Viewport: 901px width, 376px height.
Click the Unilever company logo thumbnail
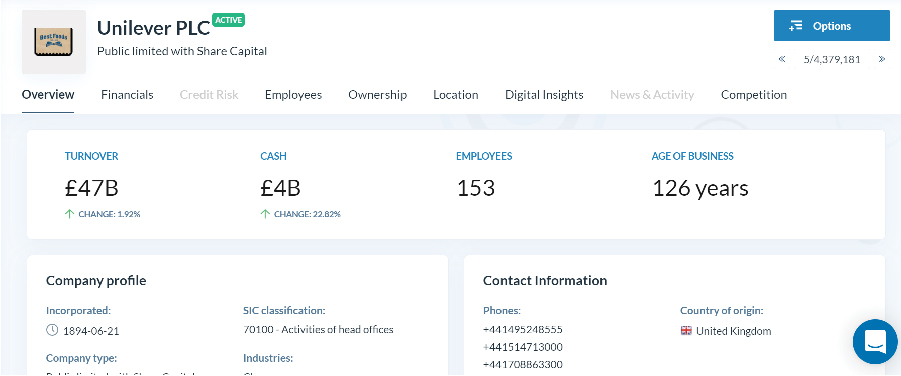54,42
